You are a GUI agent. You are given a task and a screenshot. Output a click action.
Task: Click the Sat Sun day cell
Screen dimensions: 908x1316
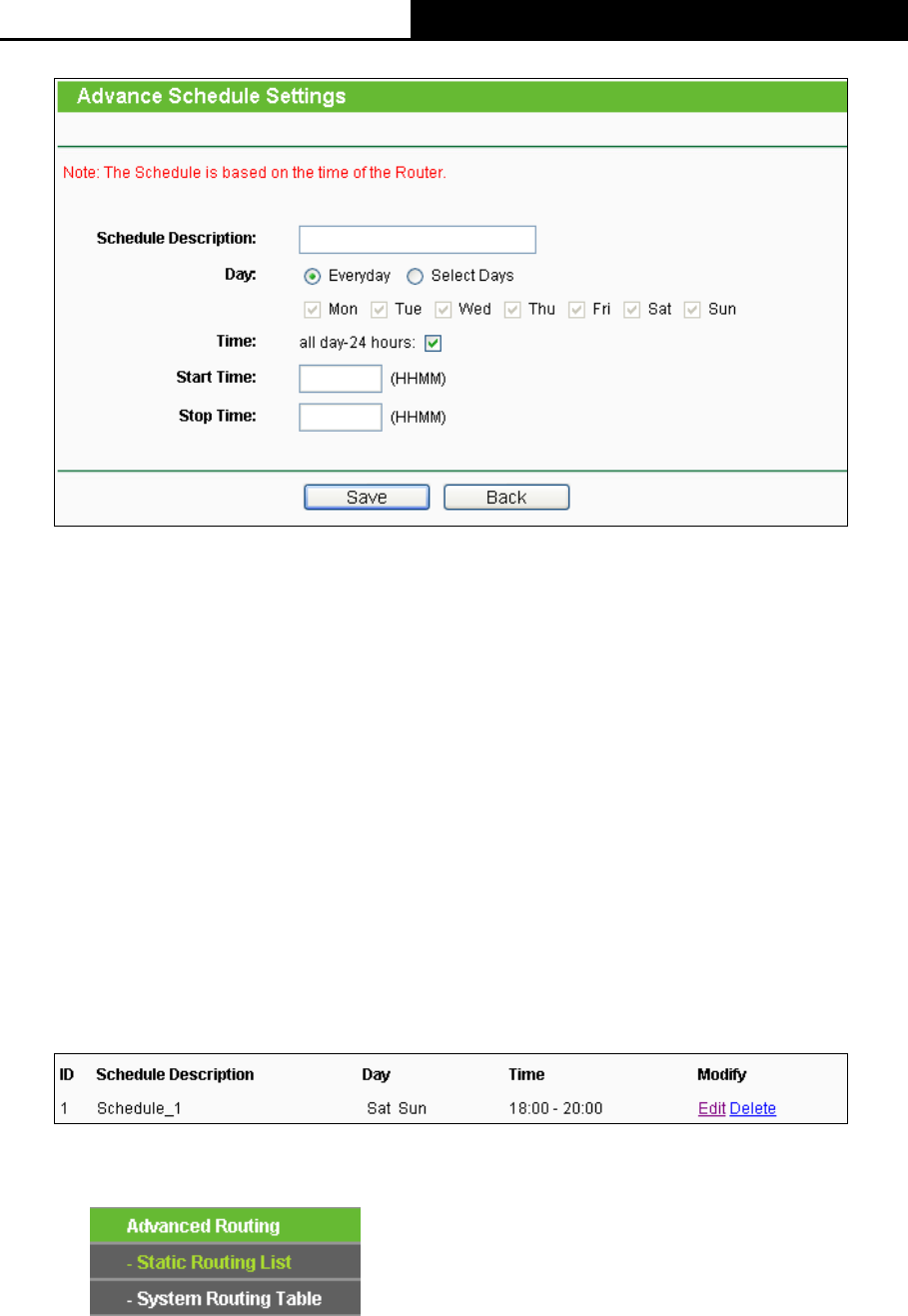(x=397, y=1108)
